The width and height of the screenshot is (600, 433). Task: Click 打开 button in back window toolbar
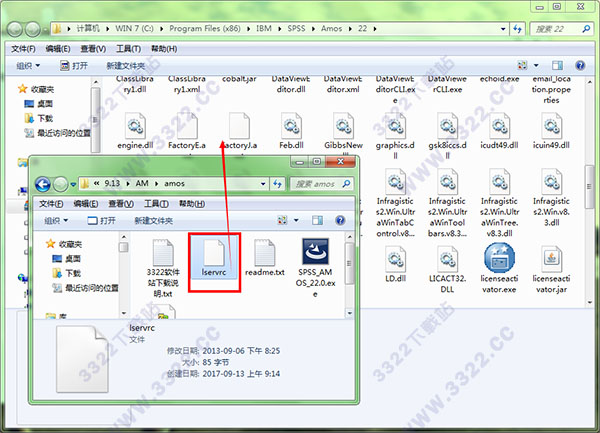click(73, 65)
